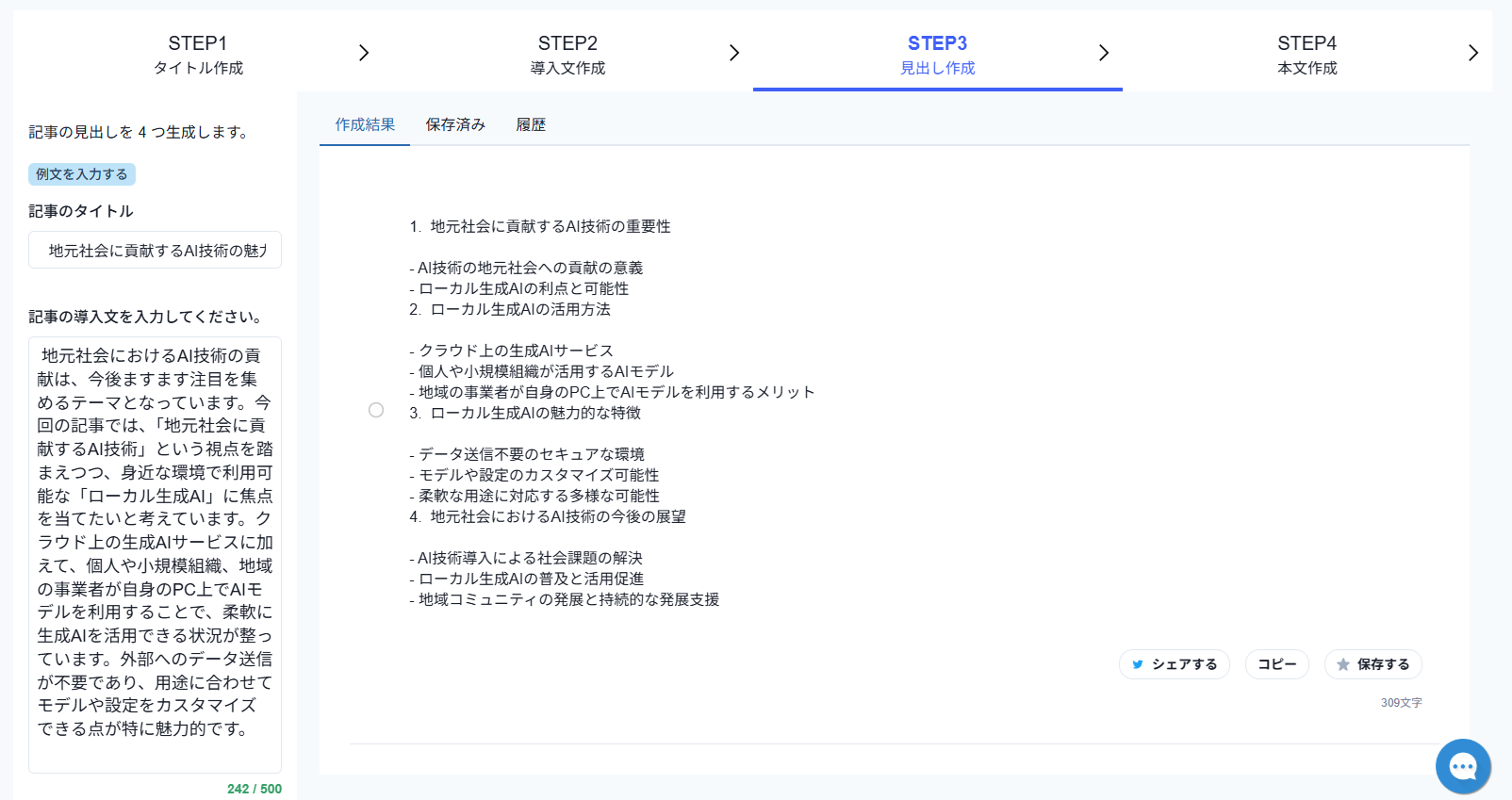Click the シェアする button

tap(1175, 664)
